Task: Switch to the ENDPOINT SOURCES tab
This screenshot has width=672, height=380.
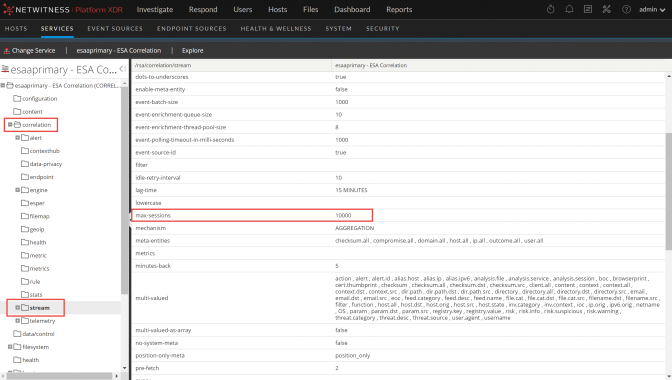Action: 192,28
